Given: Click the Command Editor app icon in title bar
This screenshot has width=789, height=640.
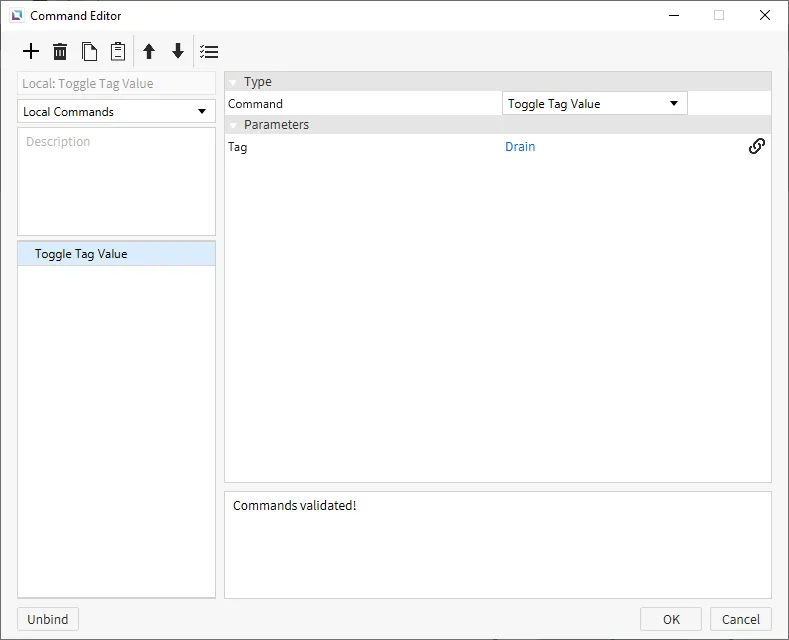Looking at the screenshot, I should pos(17,16).
